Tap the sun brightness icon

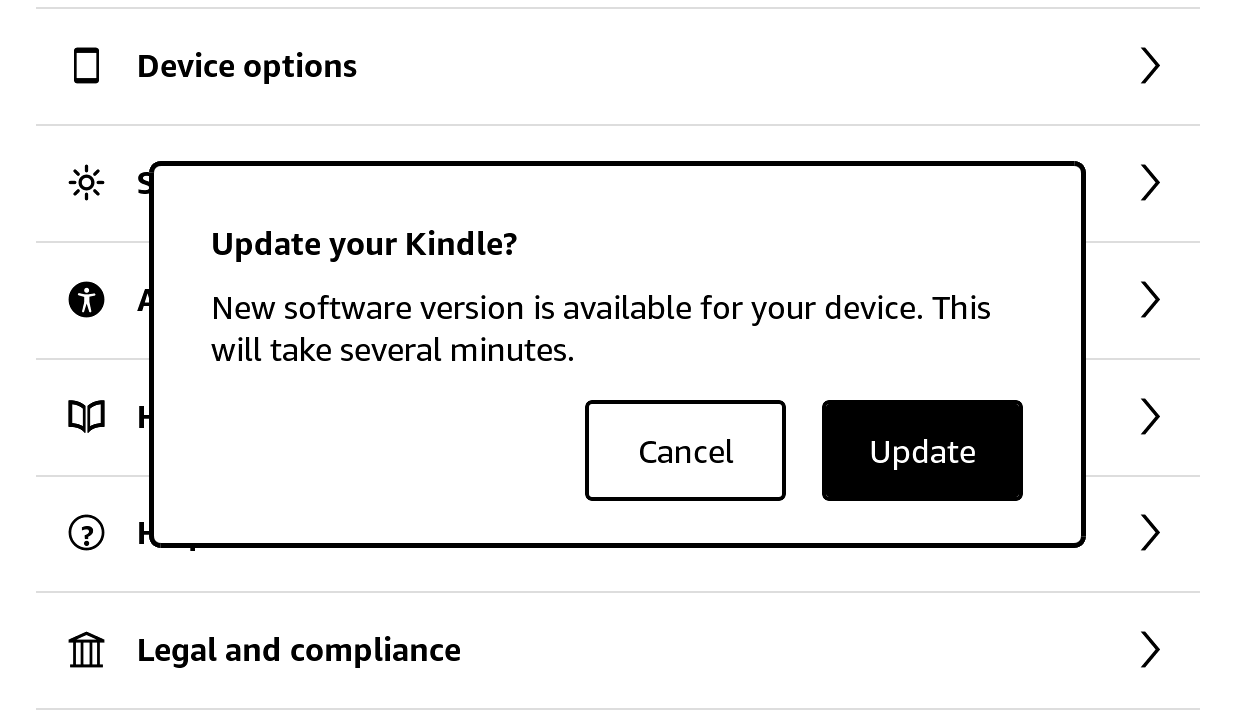pos(87,183)
